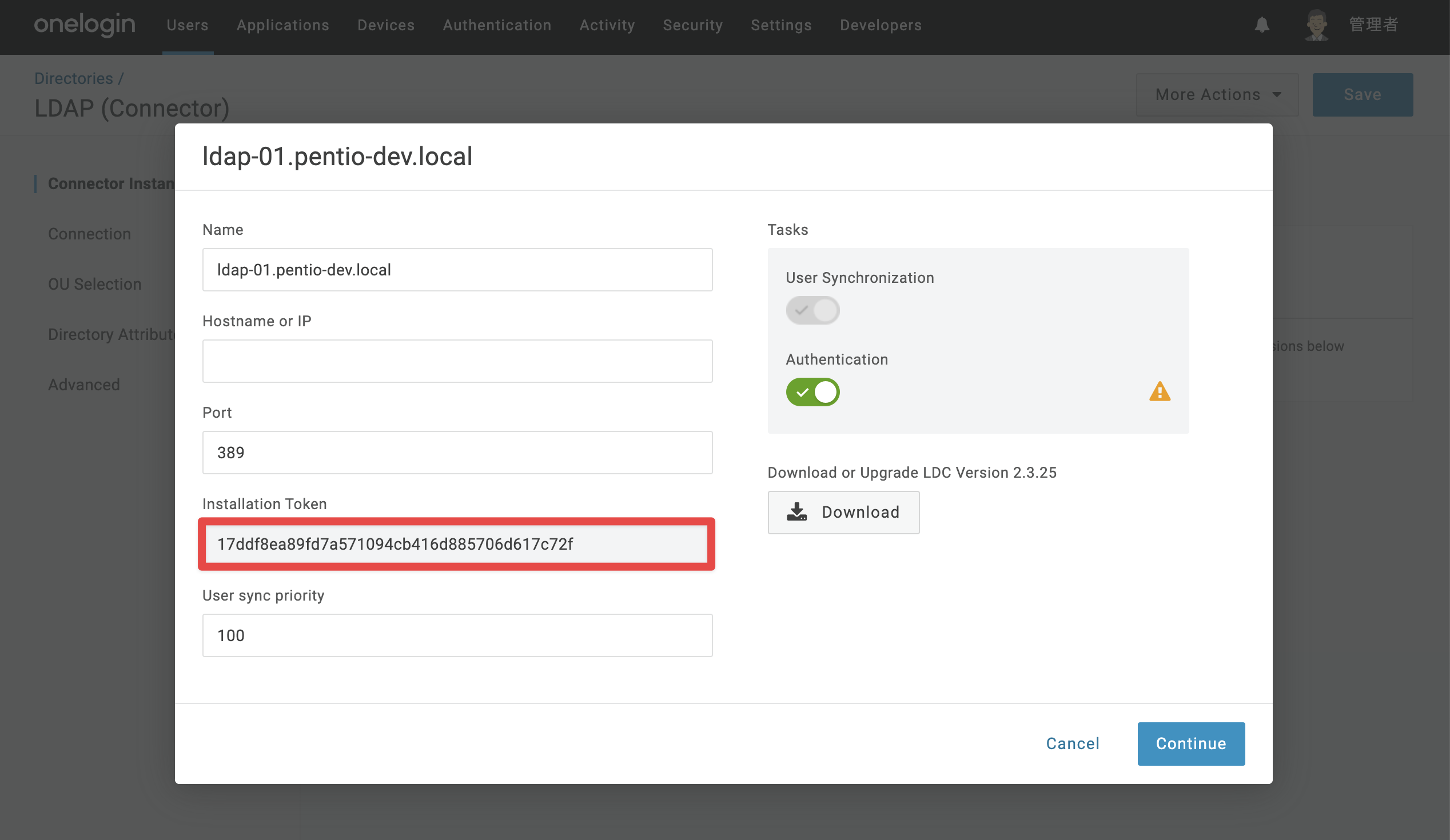Select the Installation Token field

click(457, 544)
